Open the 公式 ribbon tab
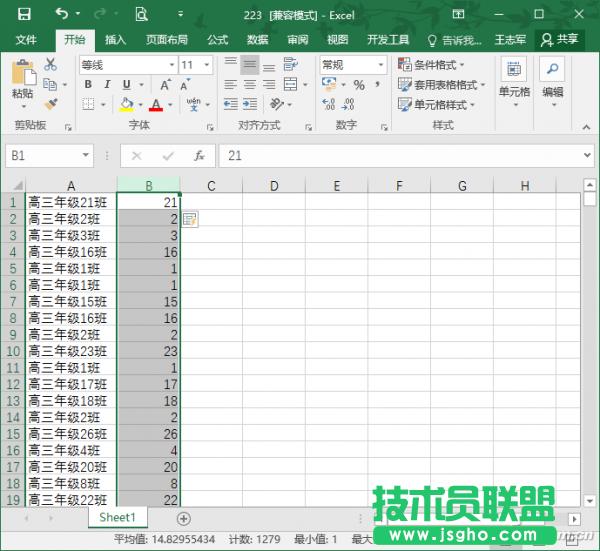This screenshot has width=600, height=551. click(x=217, y=40)
